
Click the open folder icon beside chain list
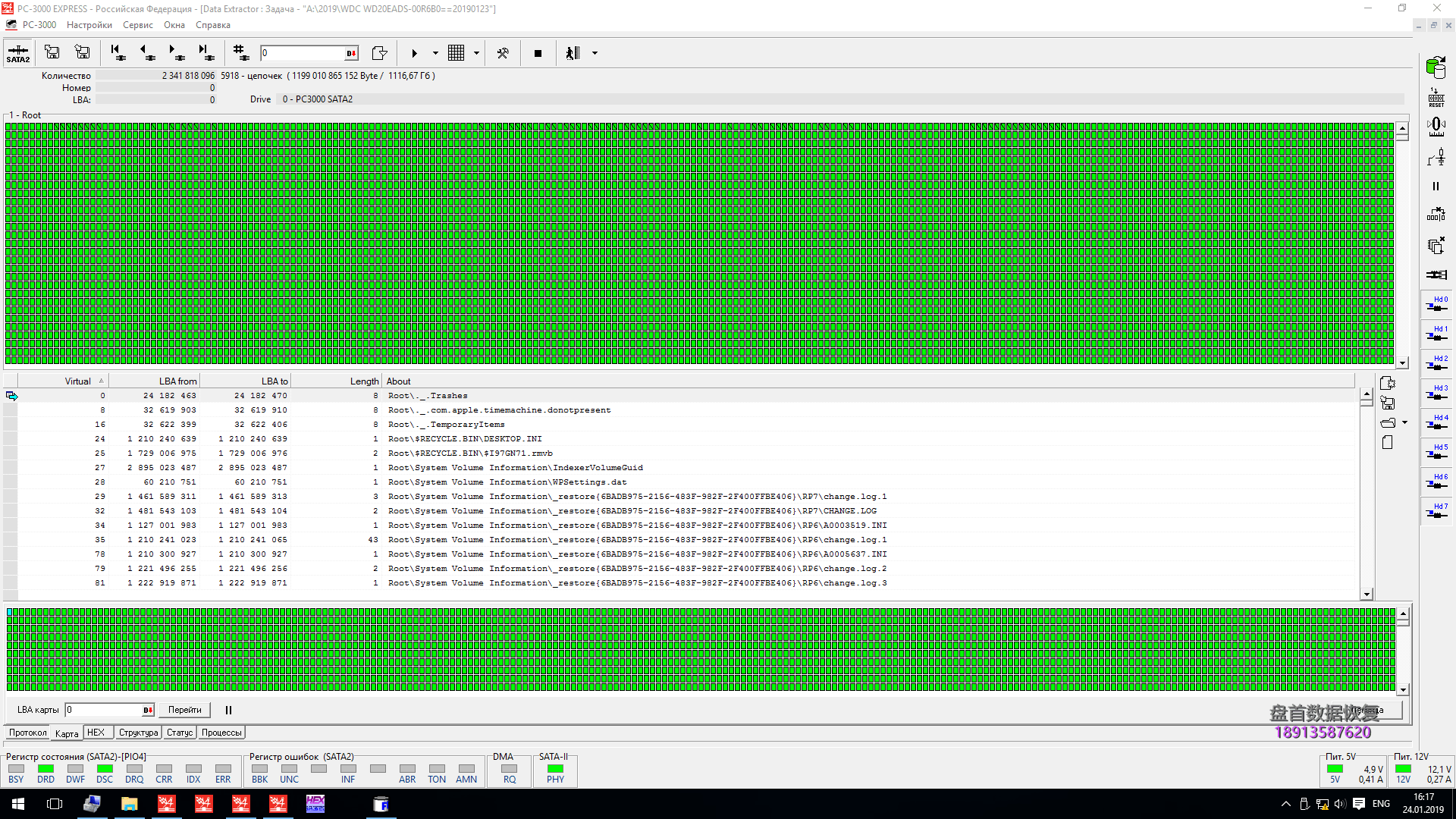1388,422
